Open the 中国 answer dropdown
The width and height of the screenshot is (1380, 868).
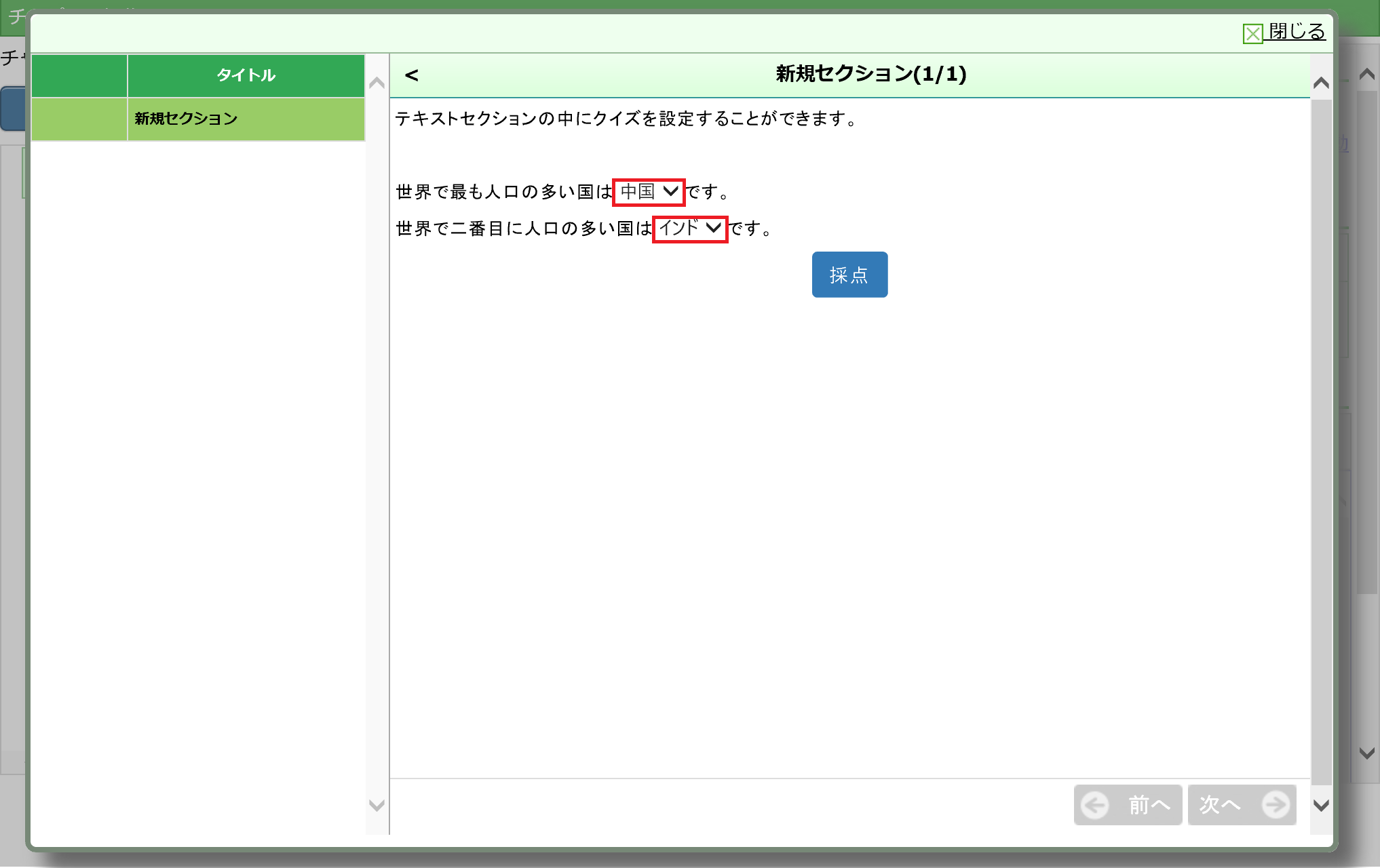[x=649, y=192]
